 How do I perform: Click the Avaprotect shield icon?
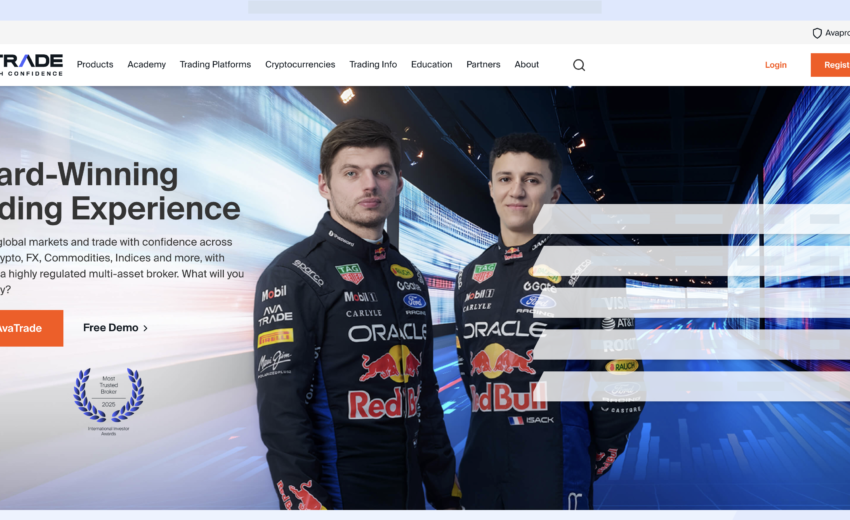817,34
